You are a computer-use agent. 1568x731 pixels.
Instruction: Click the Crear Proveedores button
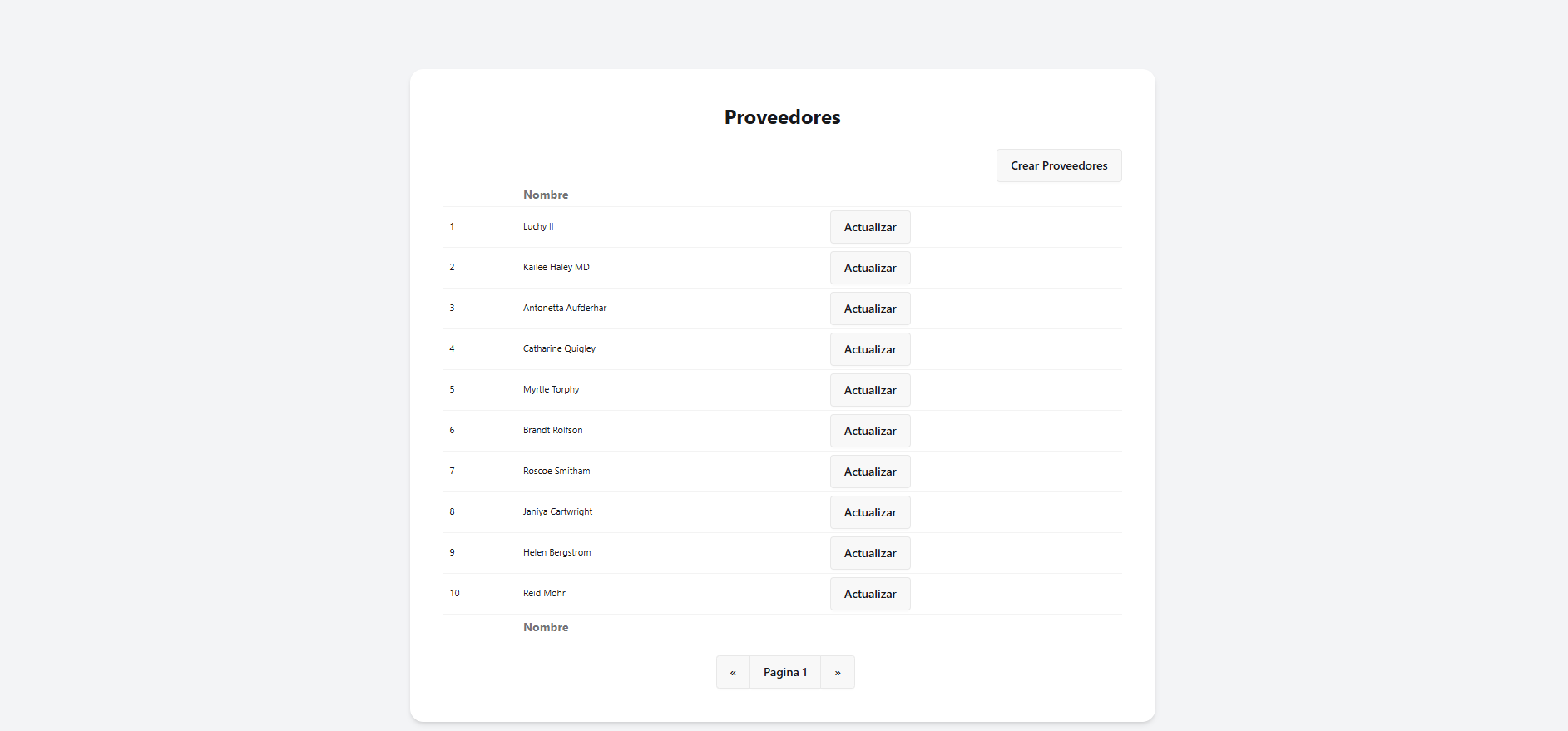coord(1058,165)
